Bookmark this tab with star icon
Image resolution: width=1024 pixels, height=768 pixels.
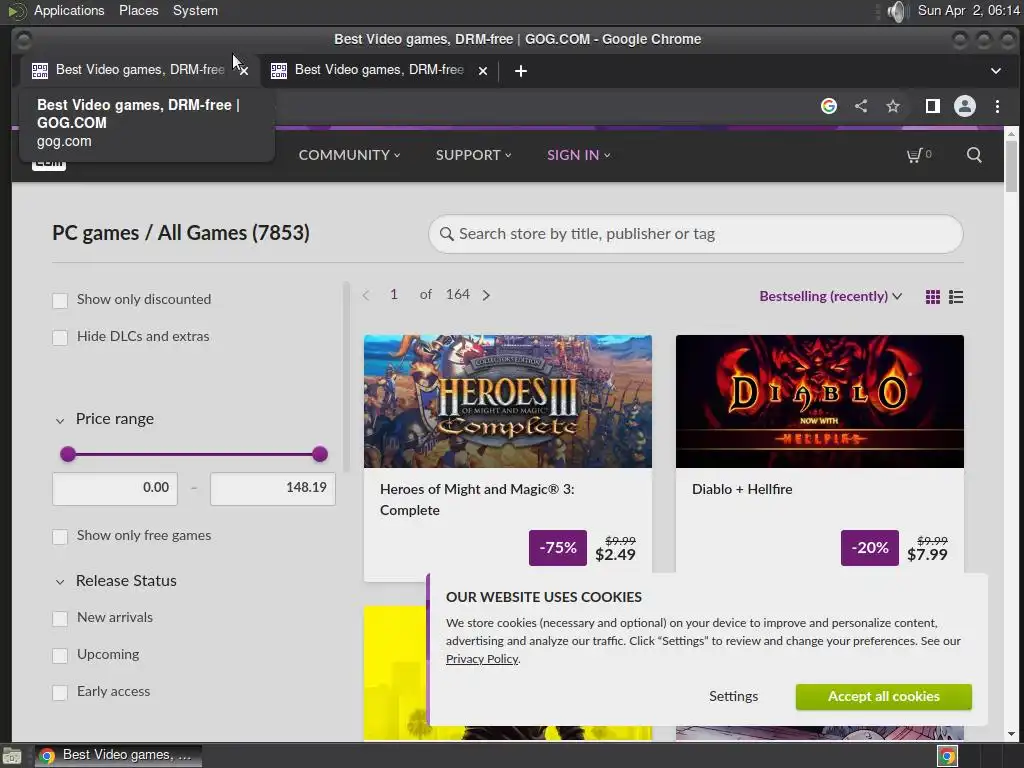(x=893, y=106)
